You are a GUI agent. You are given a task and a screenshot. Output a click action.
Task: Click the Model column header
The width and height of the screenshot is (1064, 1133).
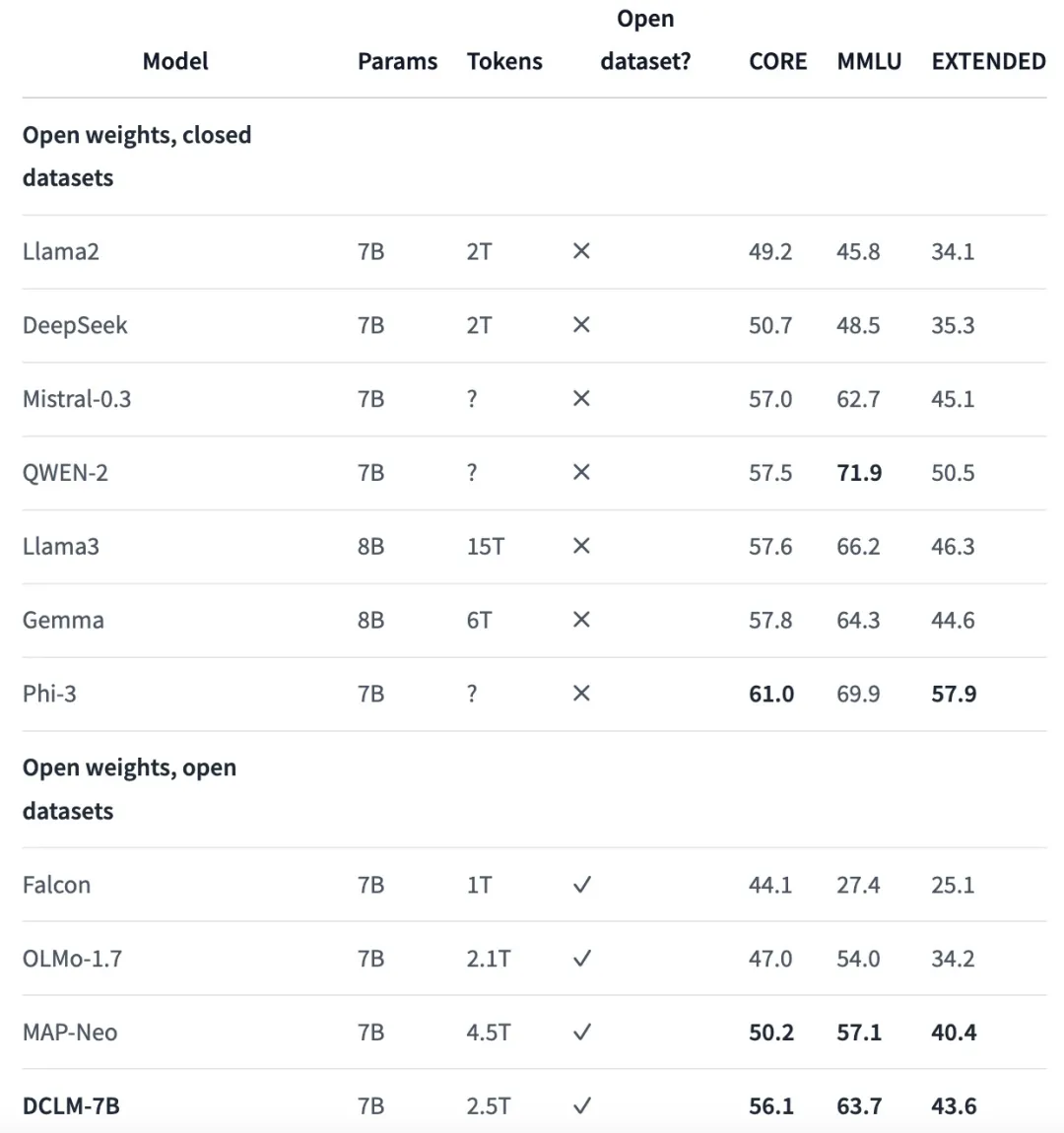(x=175, y=61)
